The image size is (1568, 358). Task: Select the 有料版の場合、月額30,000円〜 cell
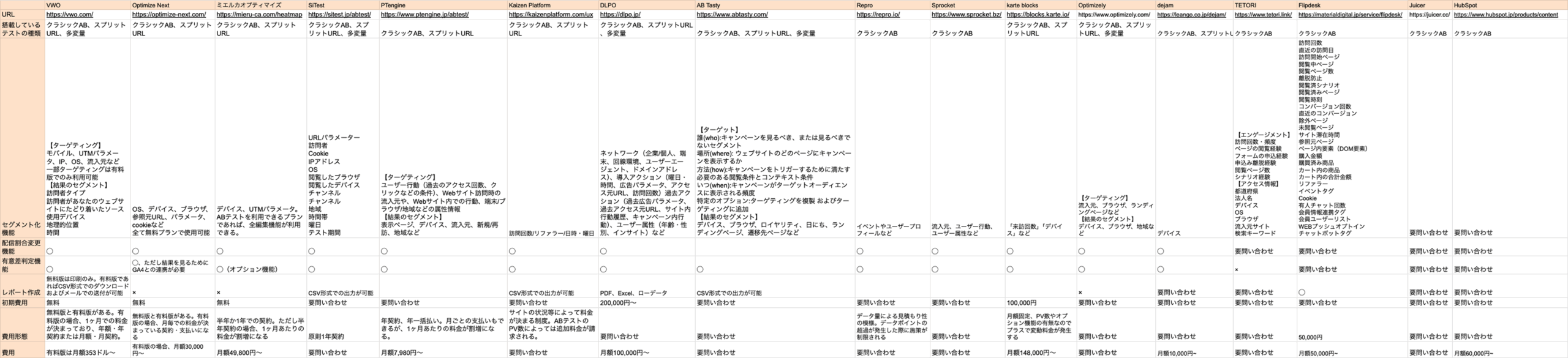(173, 350)
